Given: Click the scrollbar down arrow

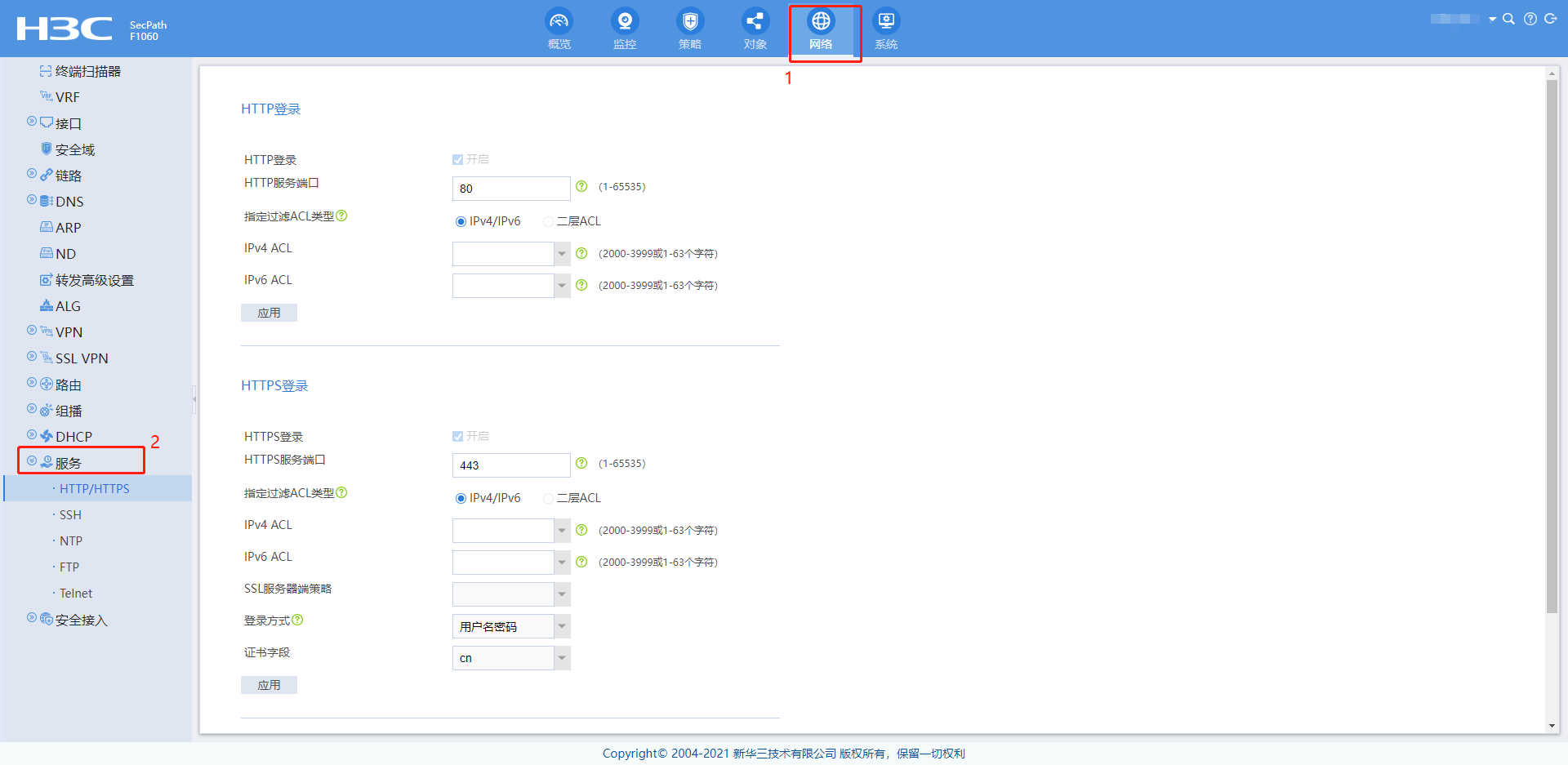Looking at the screenshot, I should [x=1552, y=726].
